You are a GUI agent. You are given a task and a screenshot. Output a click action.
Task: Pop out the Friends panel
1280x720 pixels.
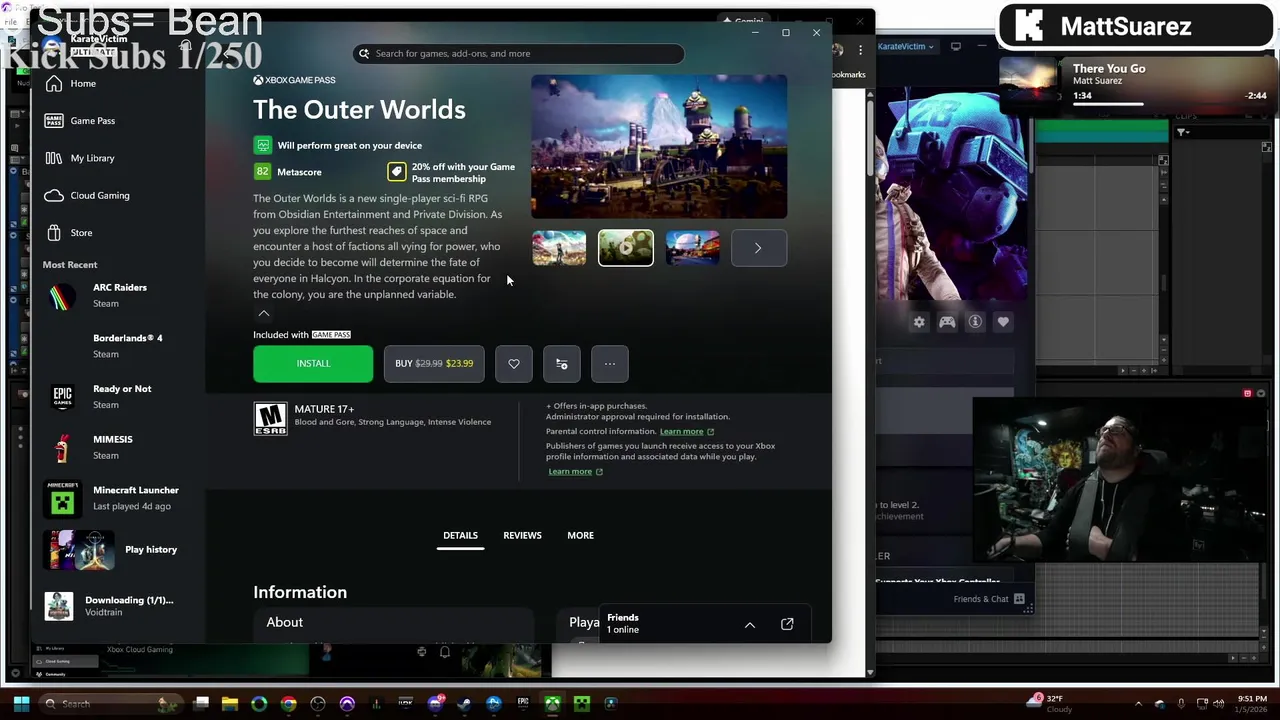click(x=787, y=625)
